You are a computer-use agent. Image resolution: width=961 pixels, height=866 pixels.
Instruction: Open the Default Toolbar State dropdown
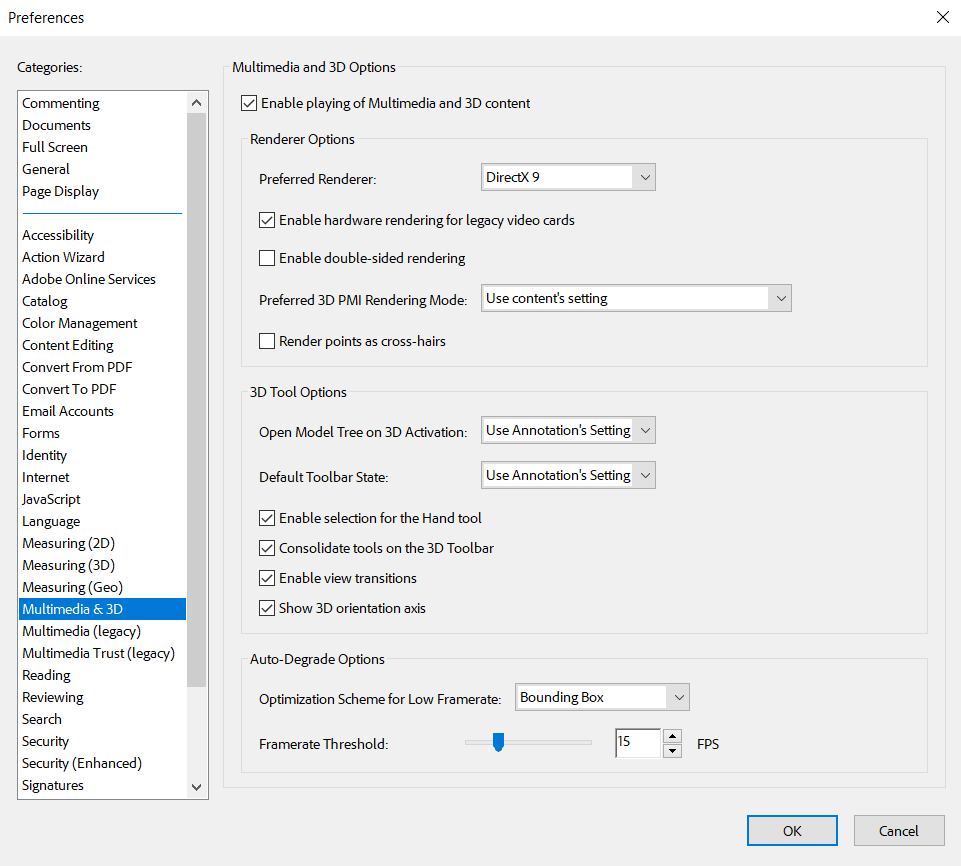pos(645,475)
